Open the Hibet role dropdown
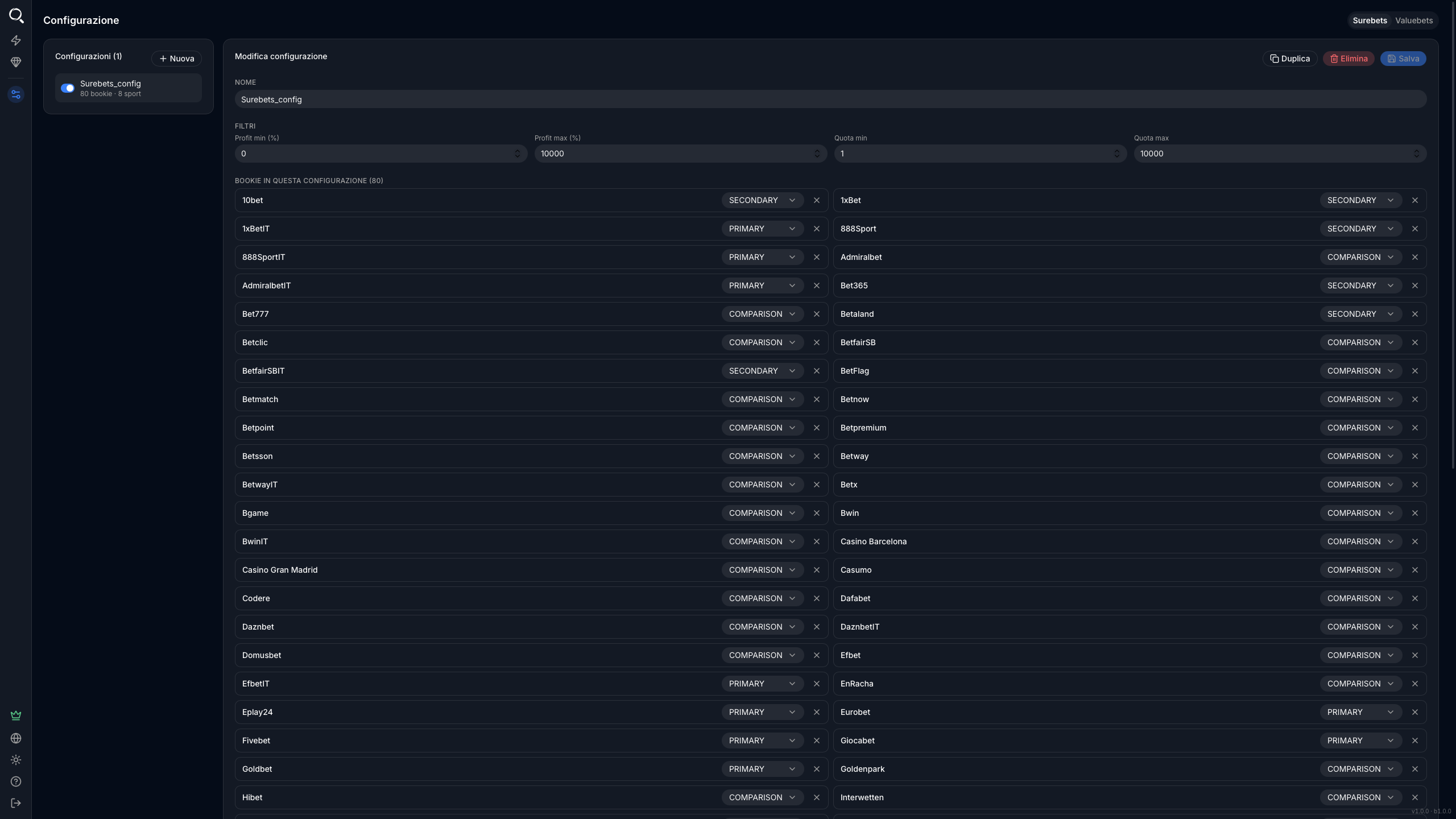Screen dimensions: 1456x819 click(x=763, y=797)
